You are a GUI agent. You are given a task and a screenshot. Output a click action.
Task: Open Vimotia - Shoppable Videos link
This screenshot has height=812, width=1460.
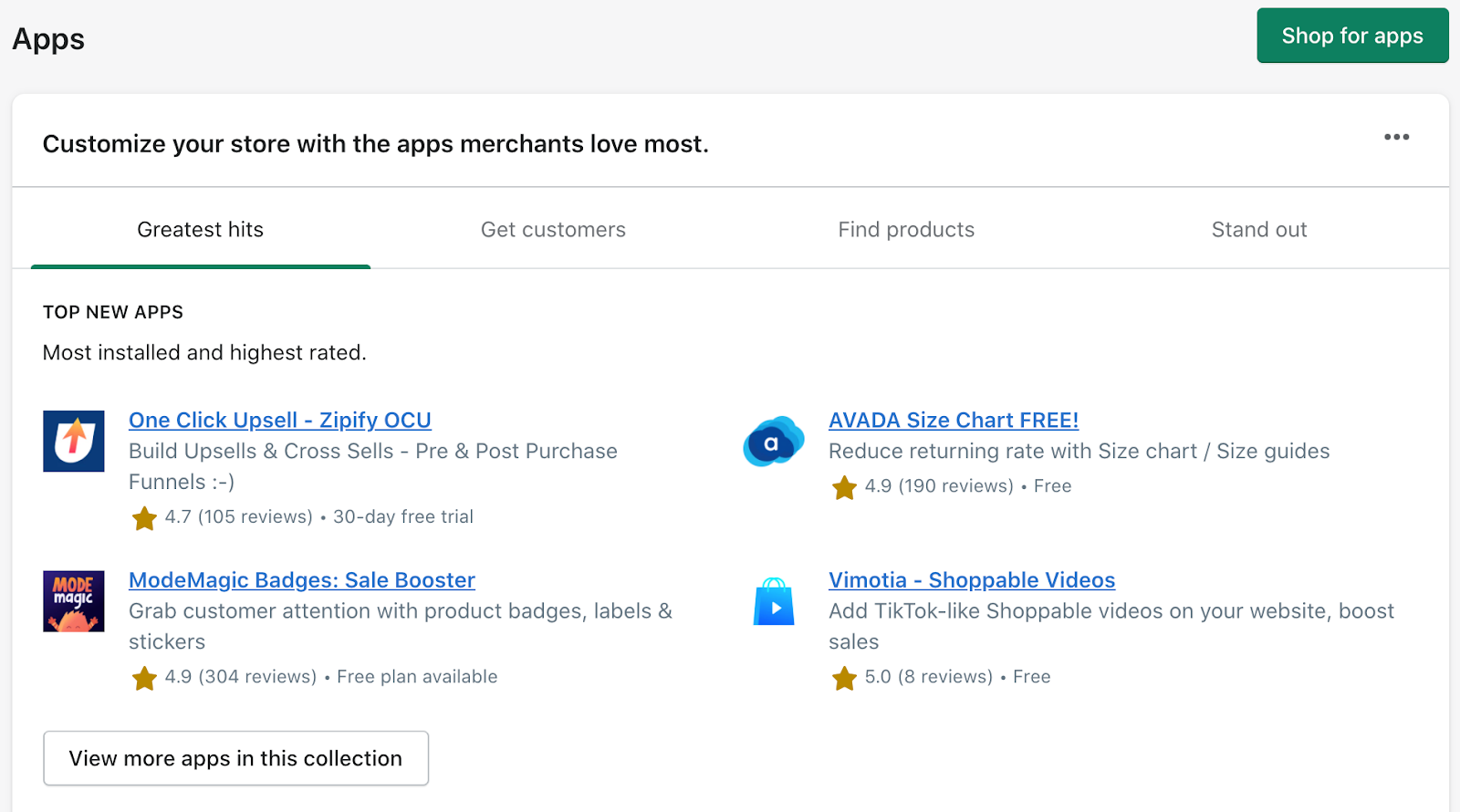[x=971, y=580]
